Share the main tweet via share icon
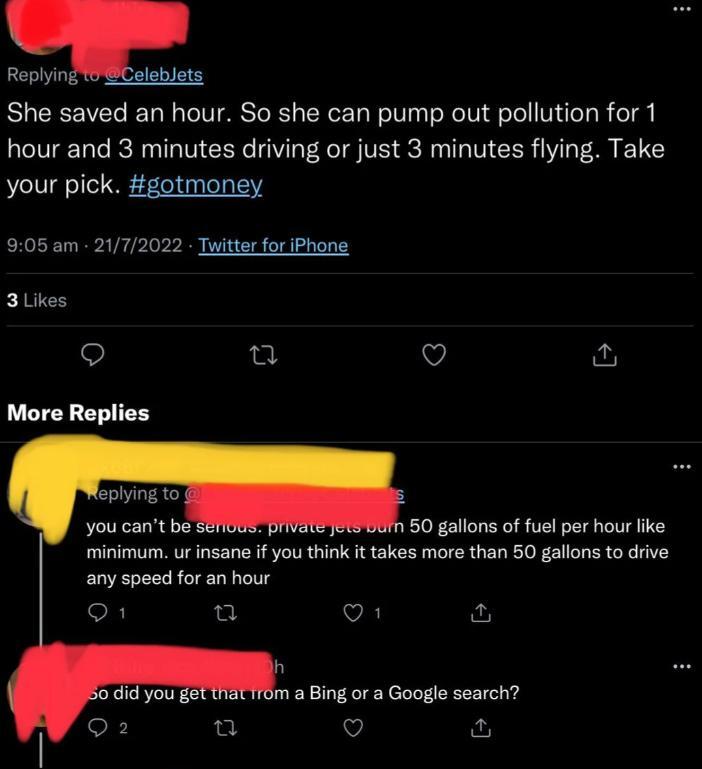 pos(603,354)
